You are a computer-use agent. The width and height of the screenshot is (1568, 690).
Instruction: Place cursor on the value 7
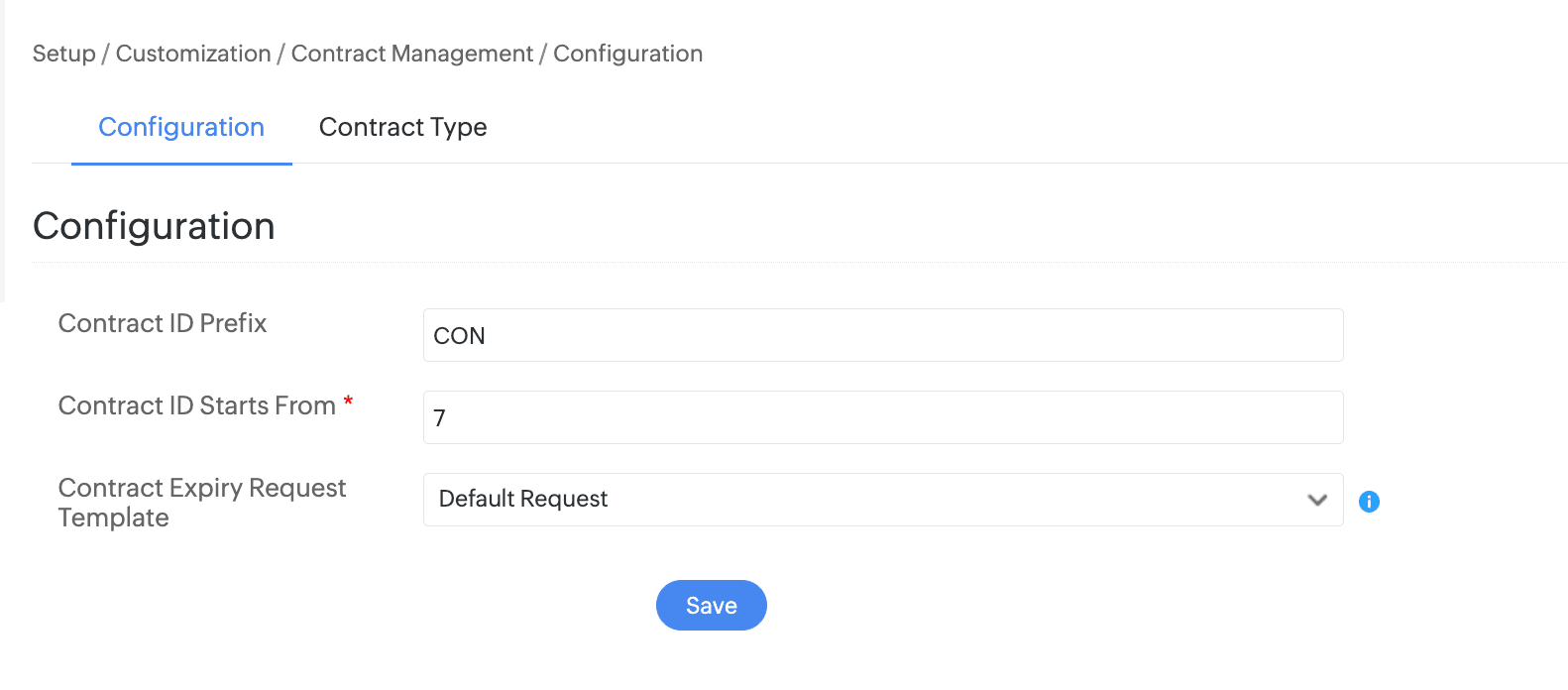tap(439, 418)
